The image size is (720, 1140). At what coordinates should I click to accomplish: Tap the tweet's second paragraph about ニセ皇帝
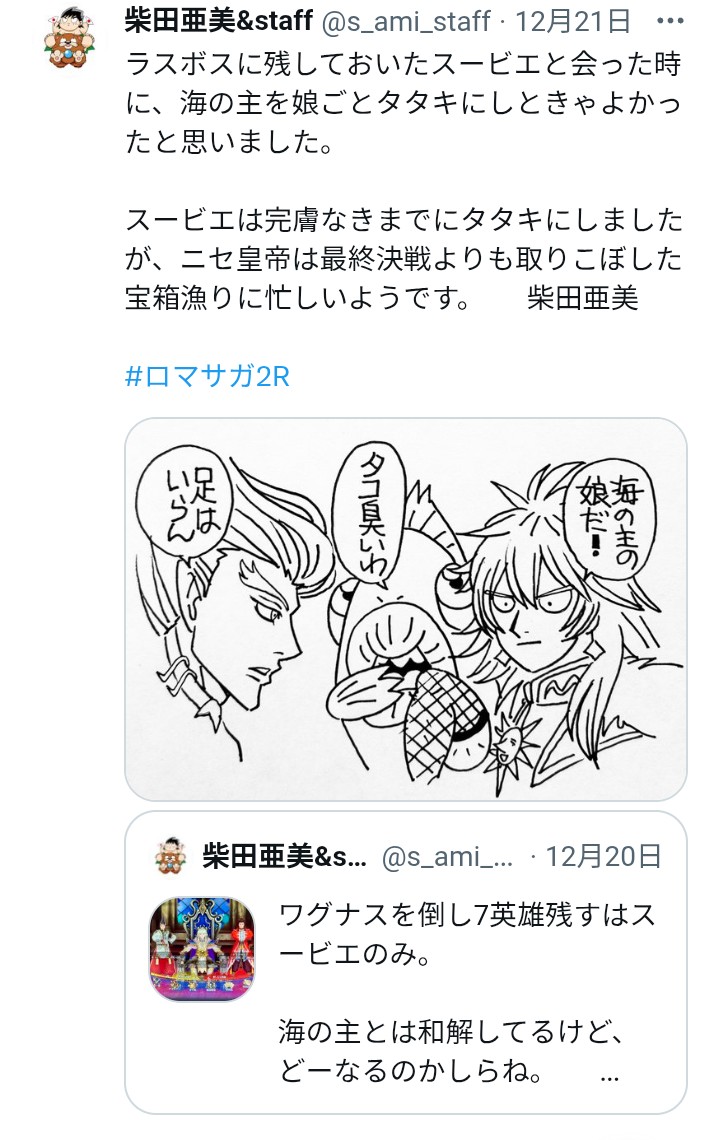point(404,260)
